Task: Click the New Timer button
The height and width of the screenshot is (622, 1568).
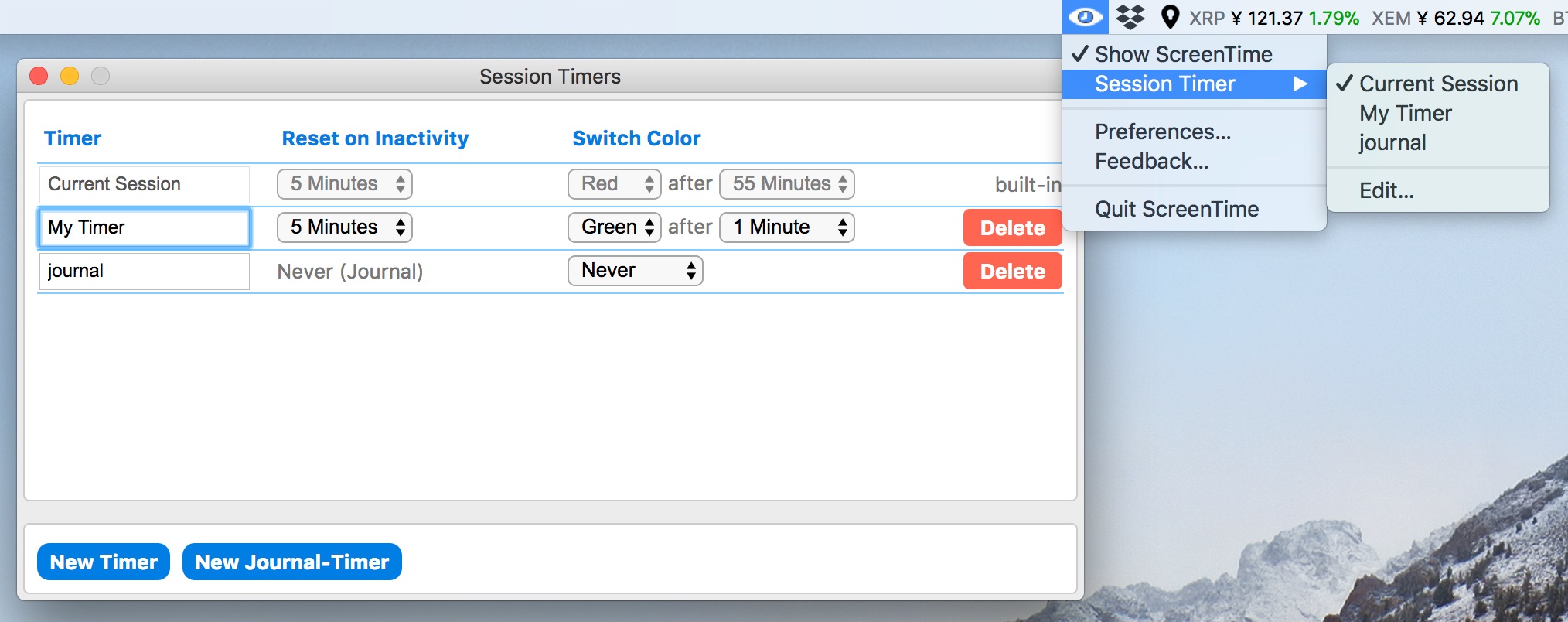Action: 104,562
